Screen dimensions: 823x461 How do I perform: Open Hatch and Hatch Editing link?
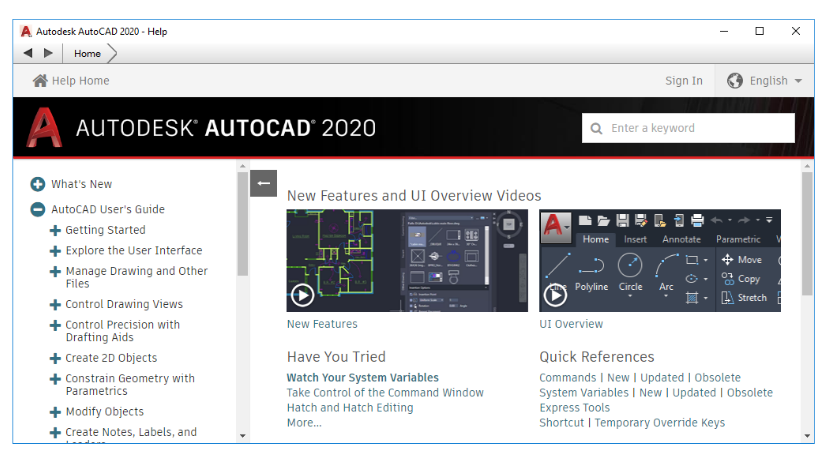(350, 407)
